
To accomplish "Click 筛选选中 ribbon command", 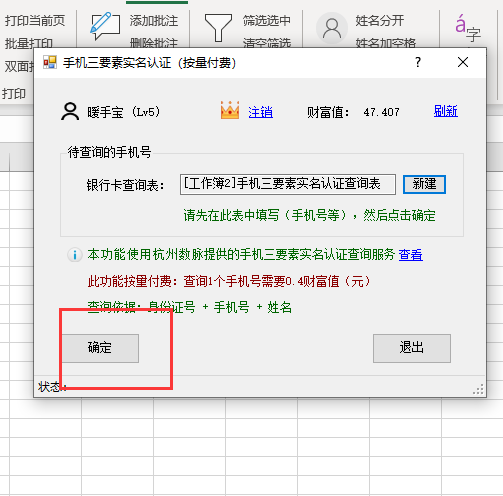I will (267, 21).
